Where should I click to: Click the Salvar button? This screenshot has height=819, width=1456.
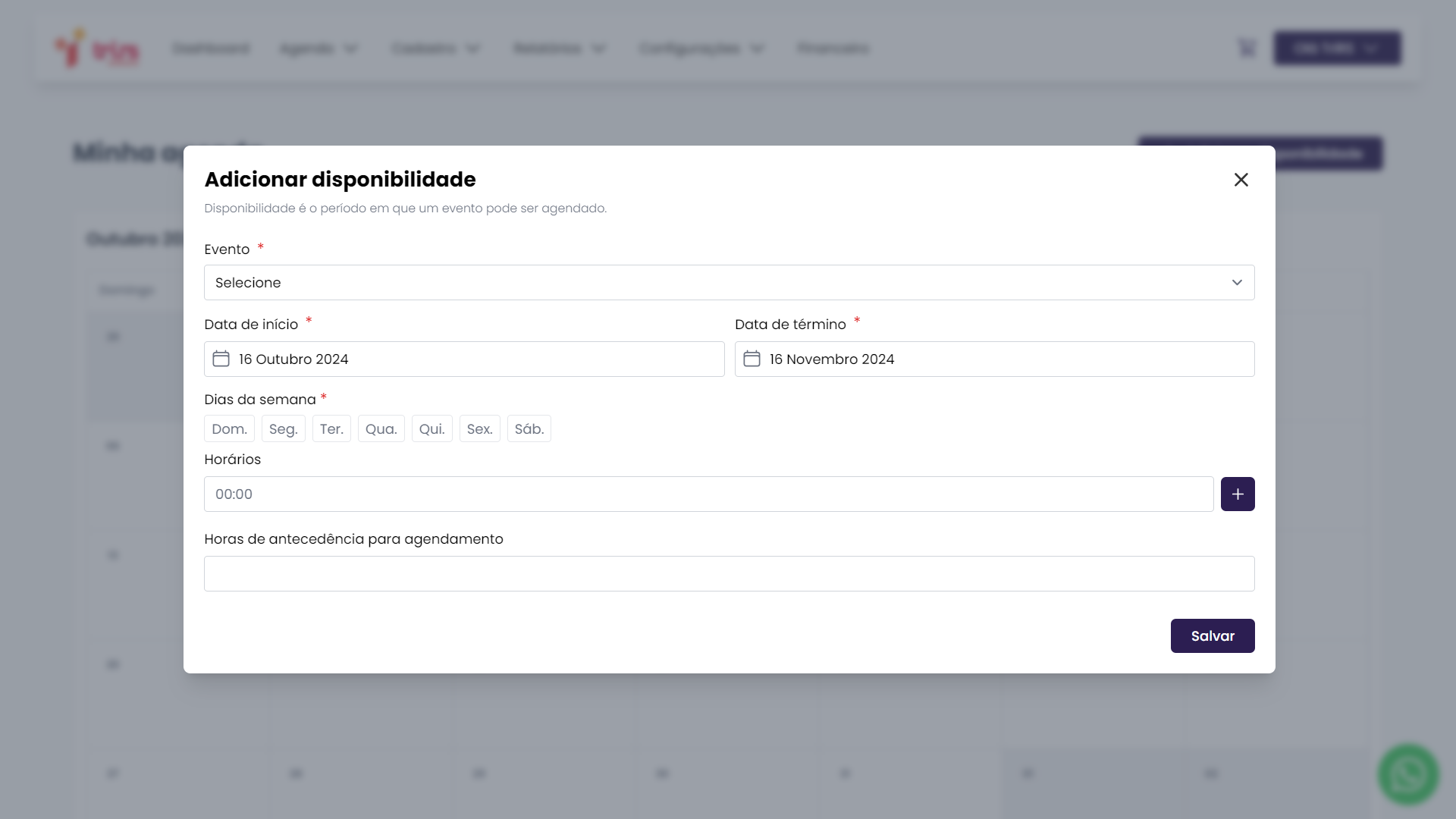tap(1212, 636)
